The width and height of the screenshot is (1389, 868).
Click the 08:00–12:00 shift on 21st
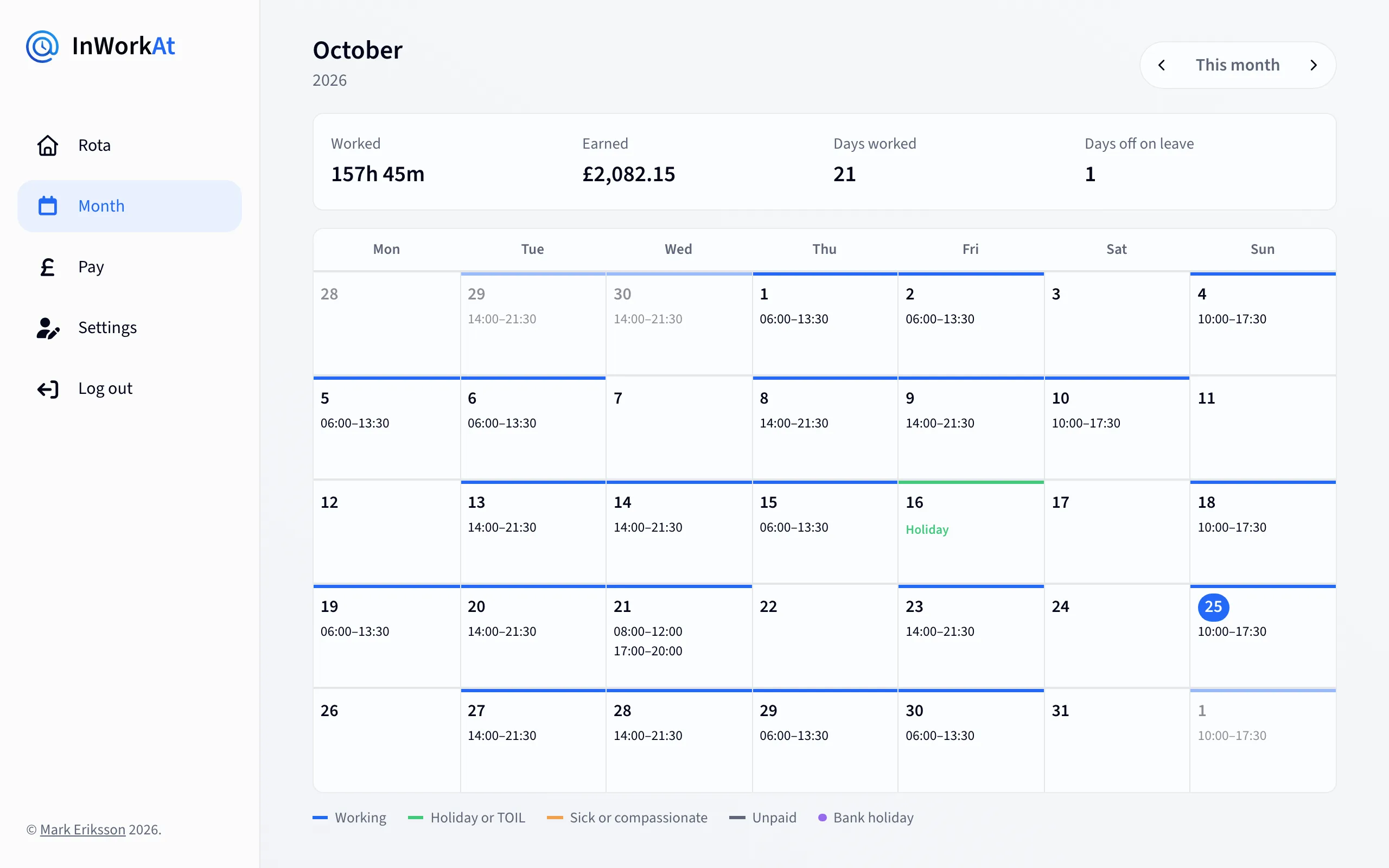648,631
